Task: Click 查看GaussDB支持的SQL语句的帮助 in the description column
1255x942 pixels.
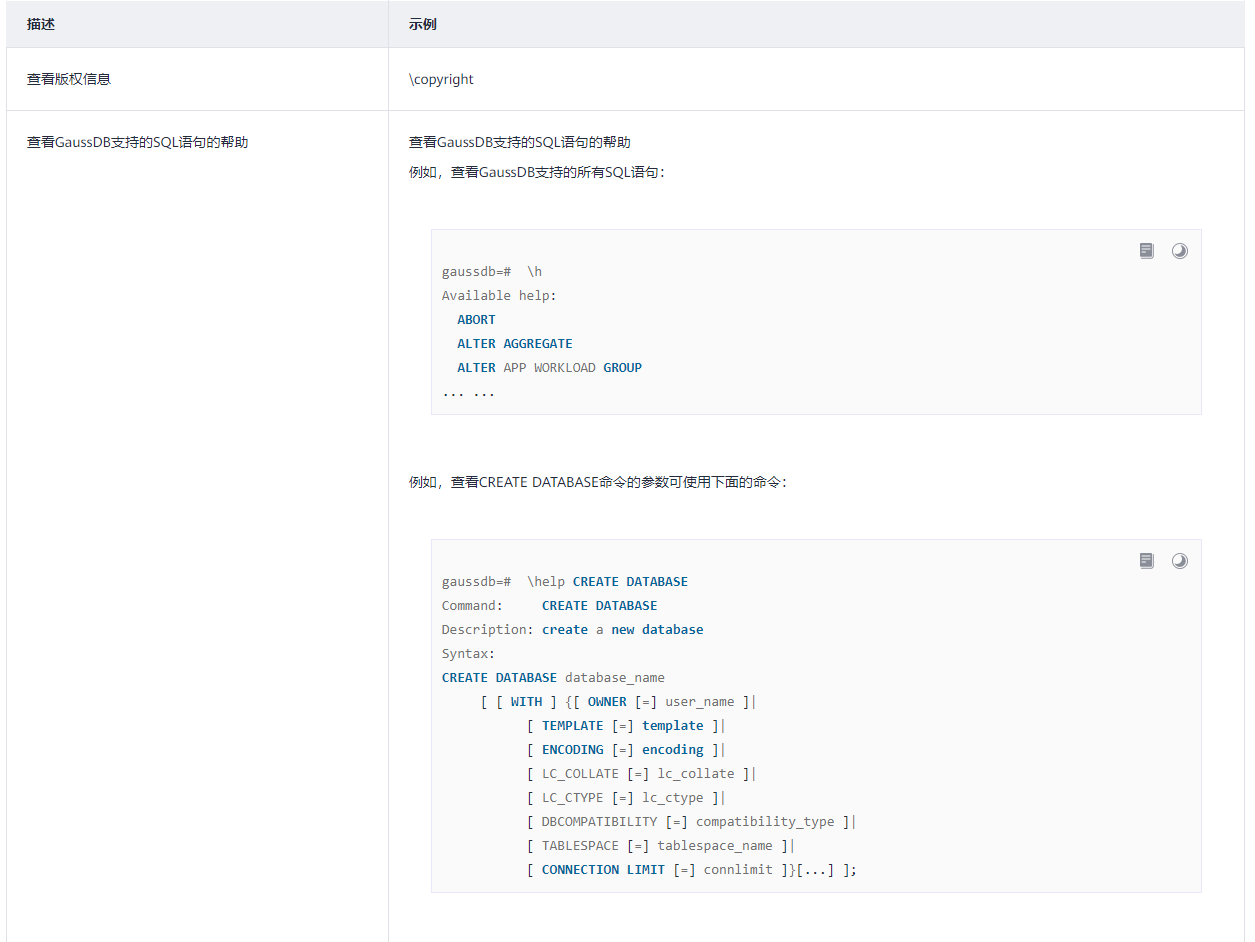Action: click(x=137, y=142)
